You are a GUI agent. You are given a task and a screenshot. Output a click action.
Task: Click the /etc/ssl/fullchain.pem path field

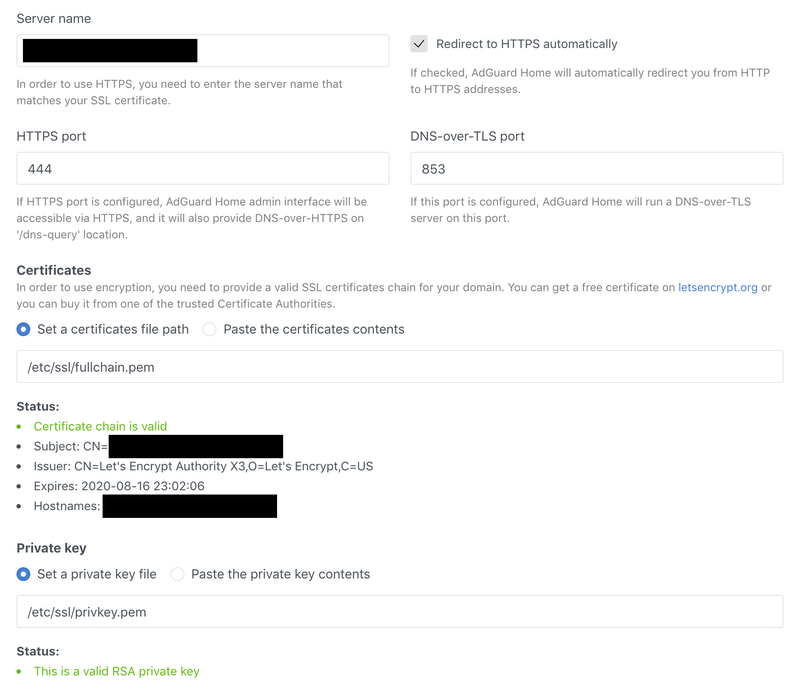(399, 367)
